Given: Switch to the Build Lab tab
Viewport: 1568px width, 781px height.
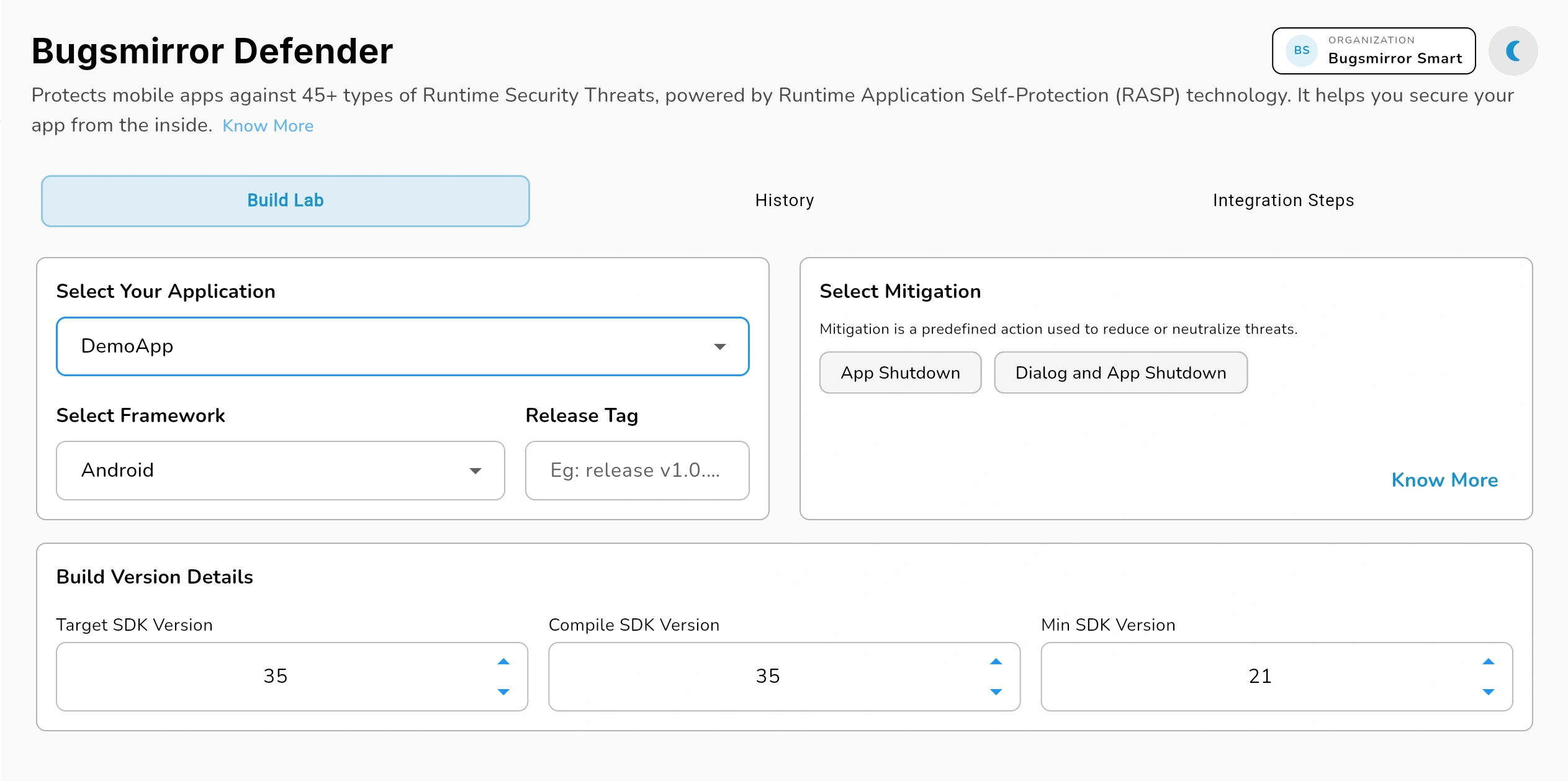Looking at the screenshot, I should pyautogui.click(x=286, y=201).
